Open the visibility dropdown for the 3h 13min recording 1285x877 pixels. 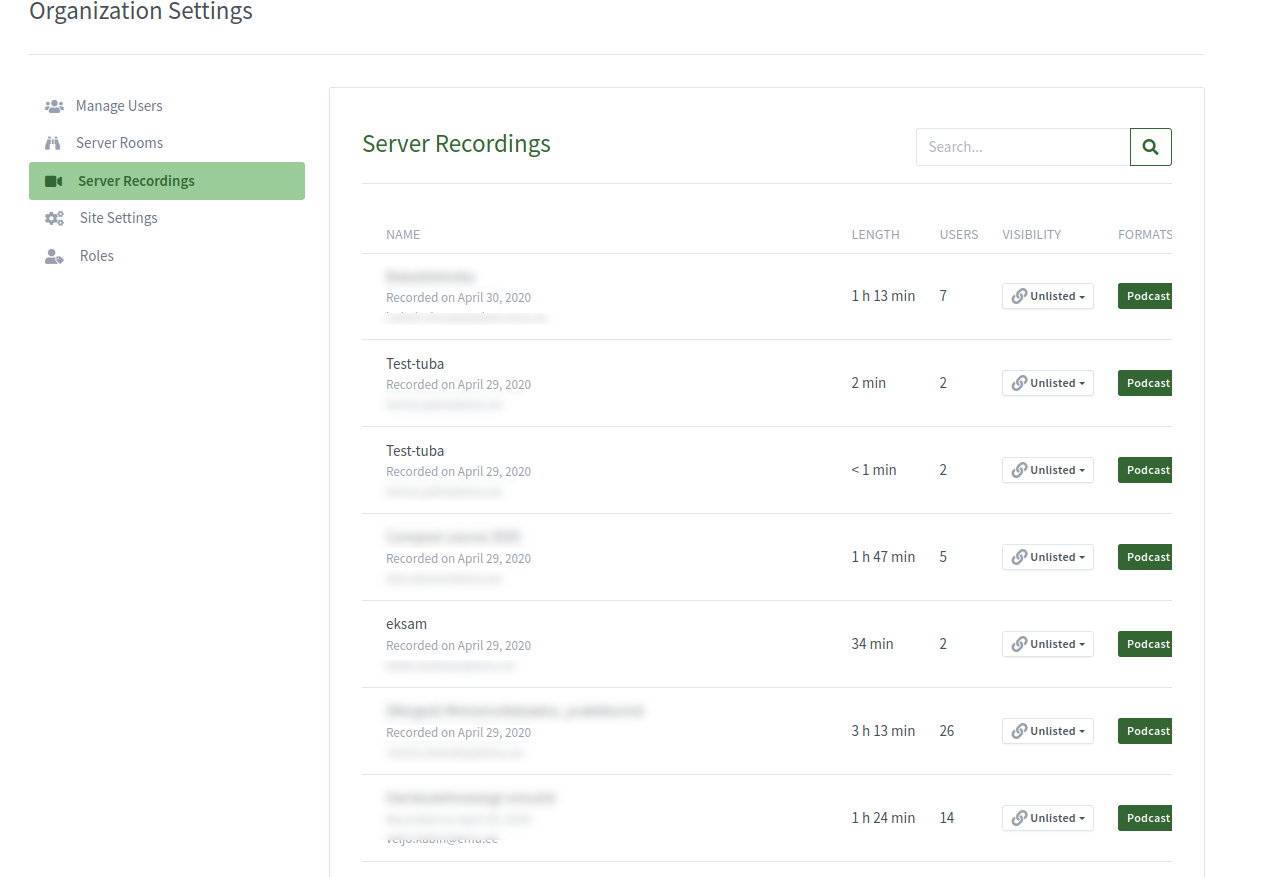coord(1047,731)
